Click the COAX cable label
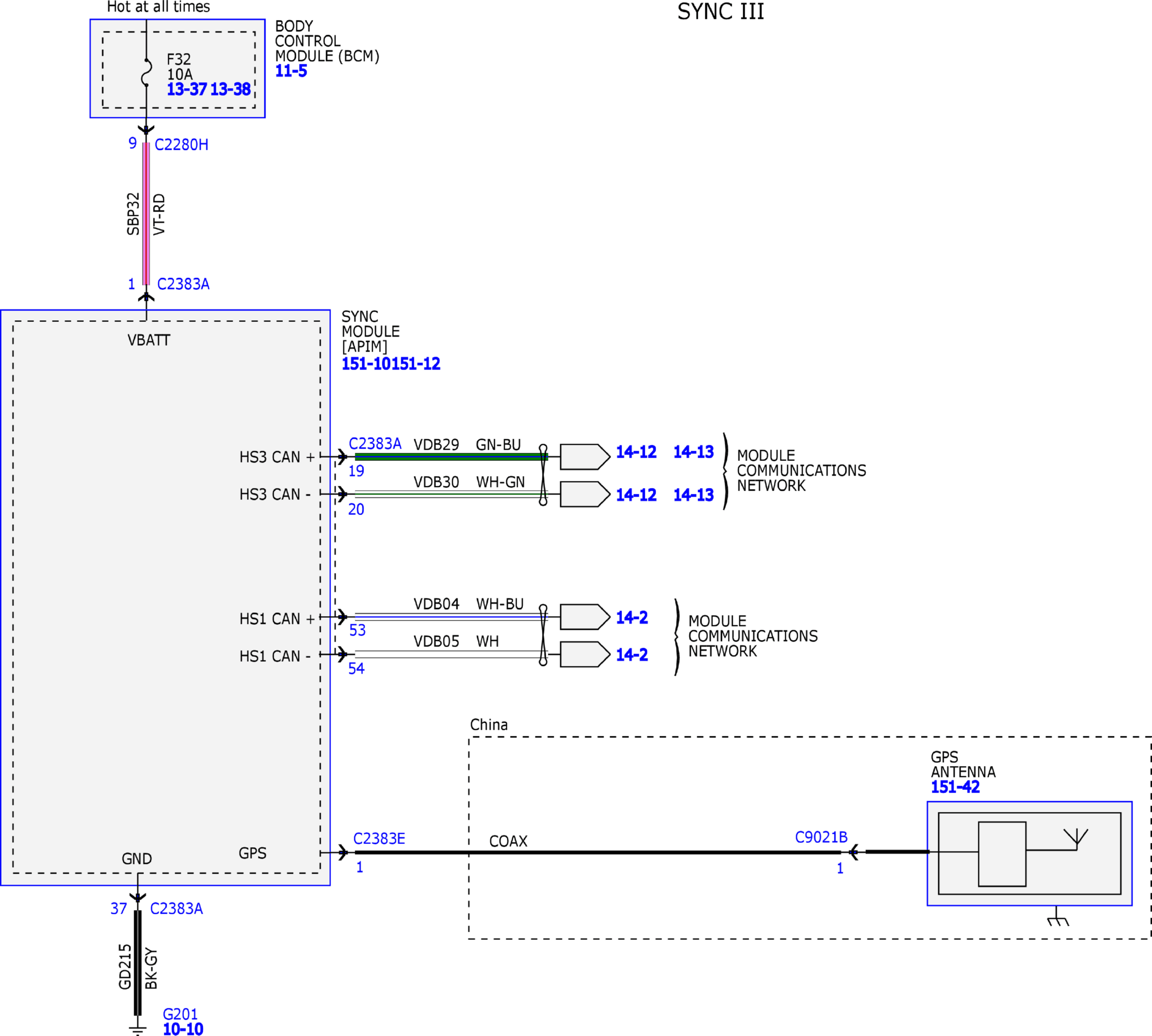This screenshot has height=1036, width=1152. [x=508, y=841]
